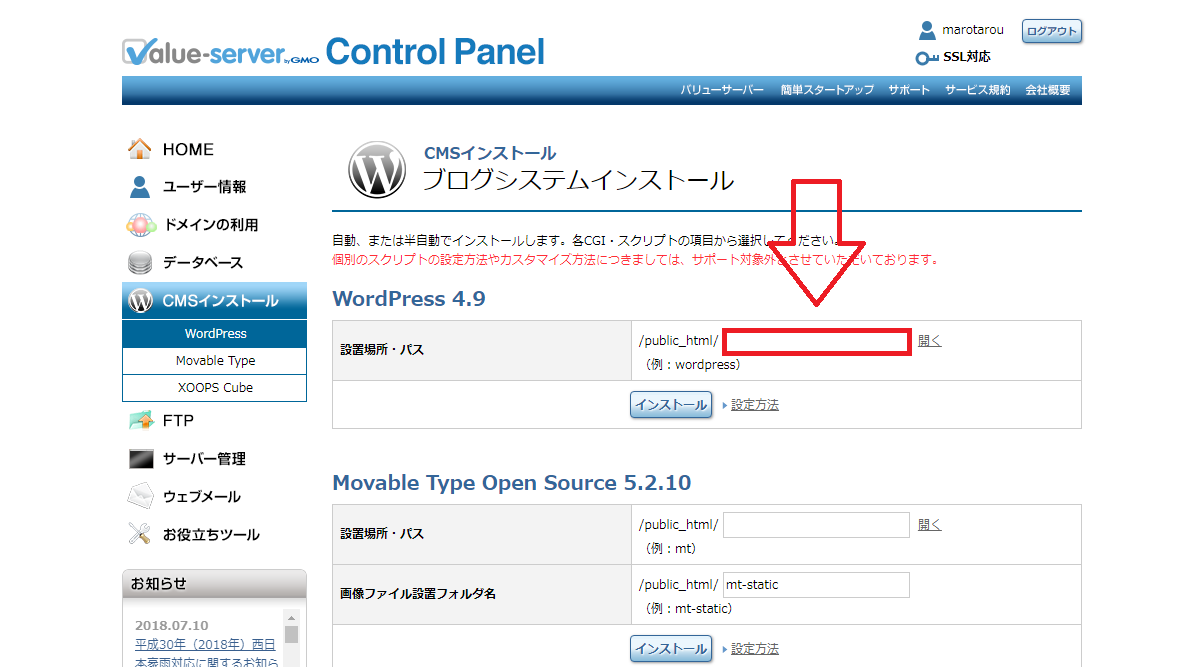Click the WordPress icon beside CMSインストール in sidebar
The height and width of the screenshot is (667, 1203).
141,301
